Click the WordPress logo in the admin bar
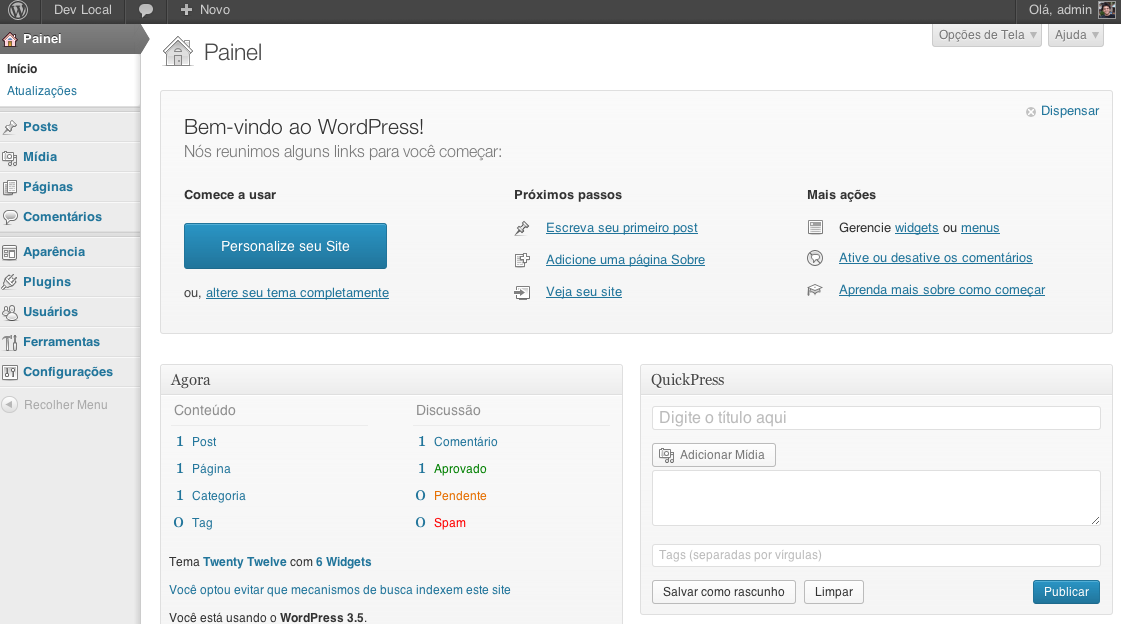Viewport: 1121px width, 624px height. tap(18, 10)
